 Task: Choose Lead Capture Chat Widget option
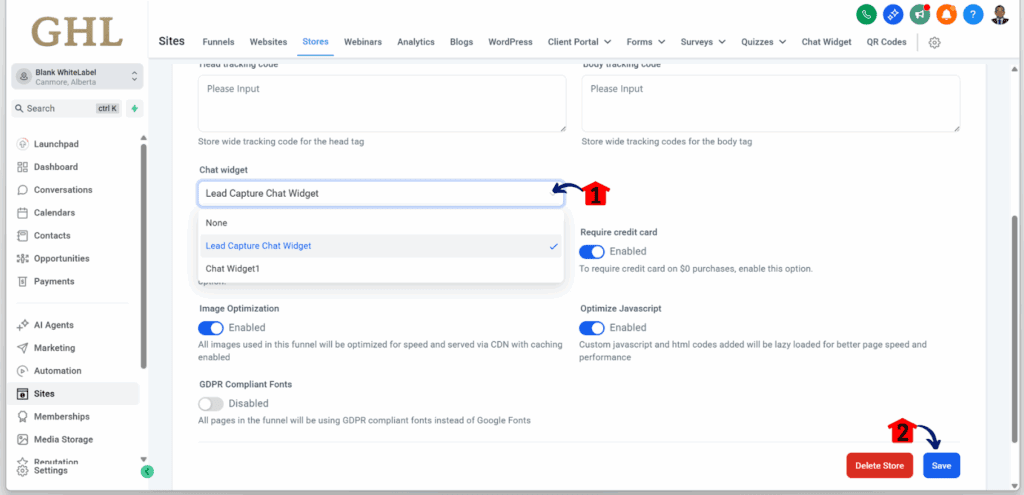[x=381, y=246]
